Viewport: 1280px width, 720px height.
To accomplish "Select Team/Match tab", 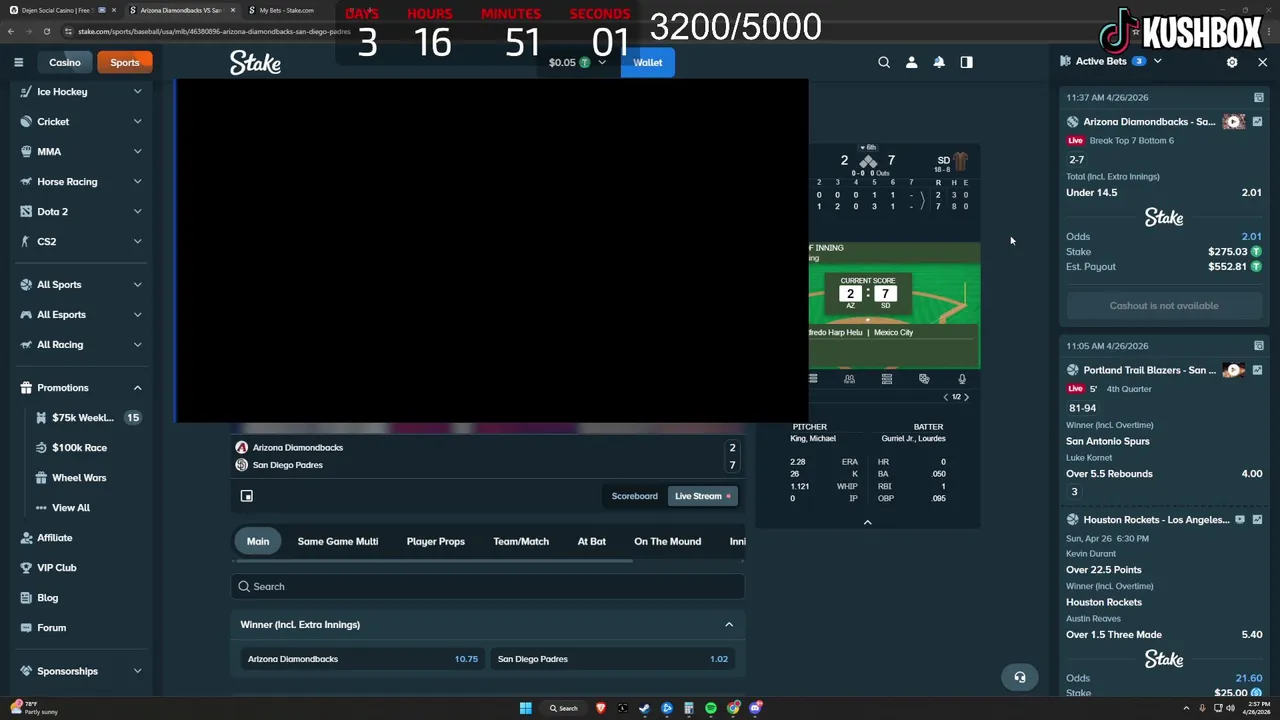I will pos(521,542).
